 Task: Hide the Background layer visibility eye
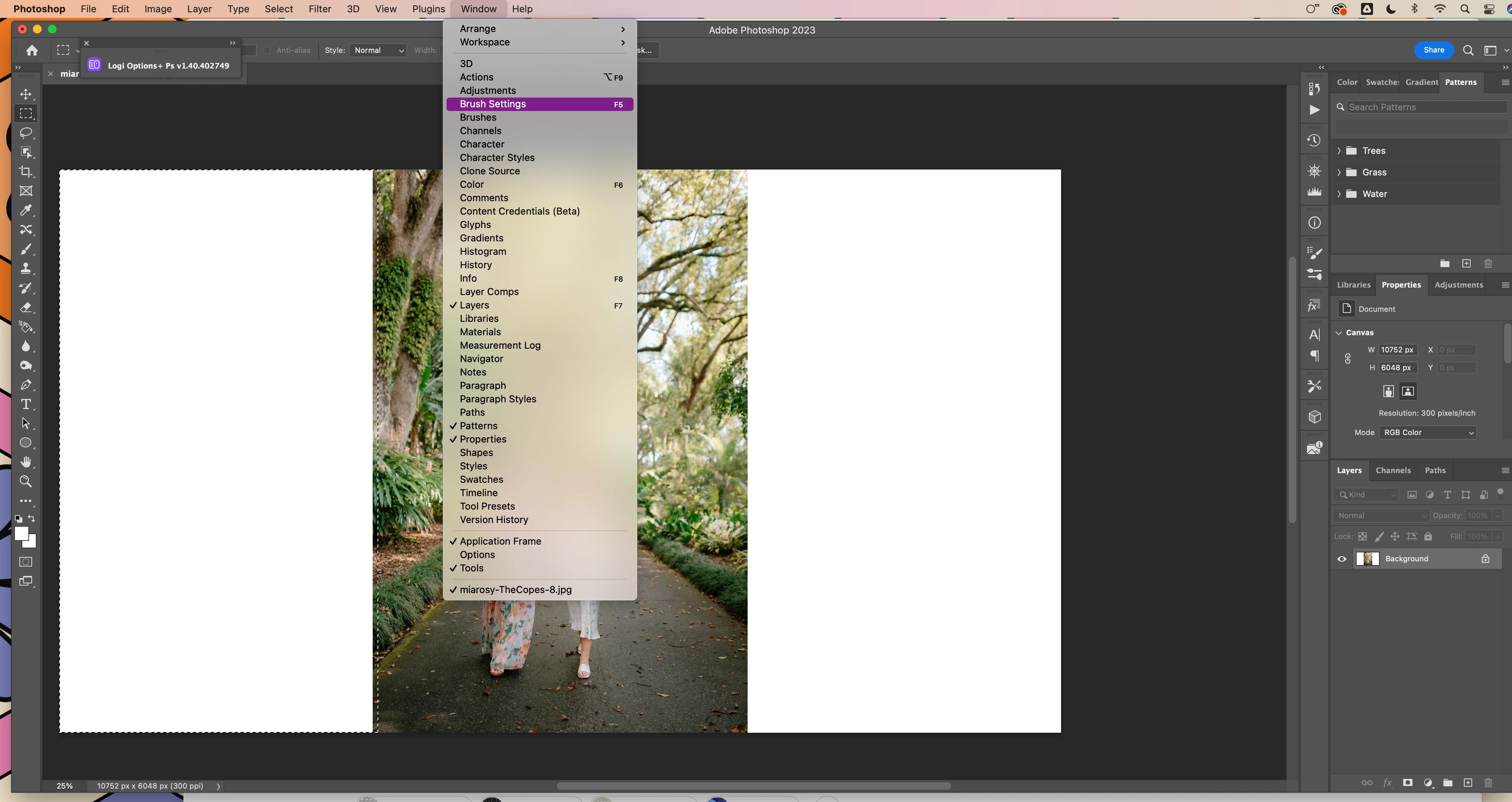(1342, 559)
